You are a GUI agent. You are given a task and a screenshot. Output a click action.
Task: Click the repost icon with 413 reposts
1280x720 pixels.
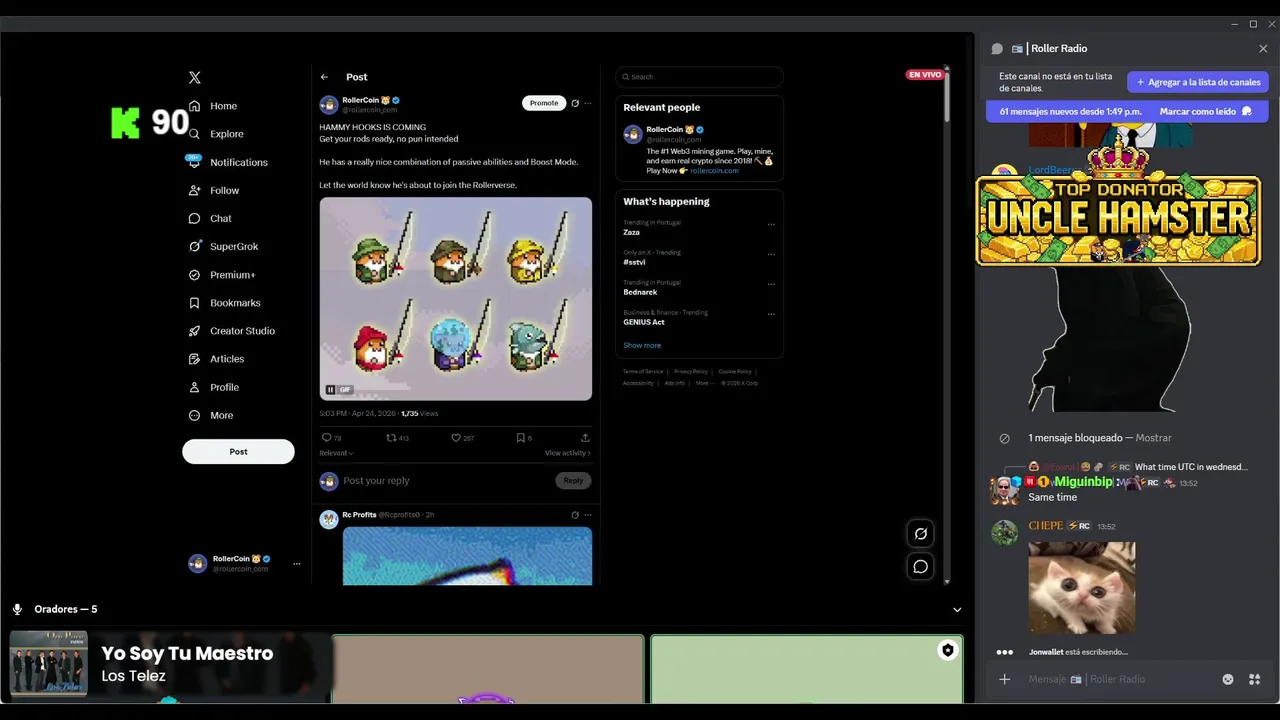click(x=392, y=438)
